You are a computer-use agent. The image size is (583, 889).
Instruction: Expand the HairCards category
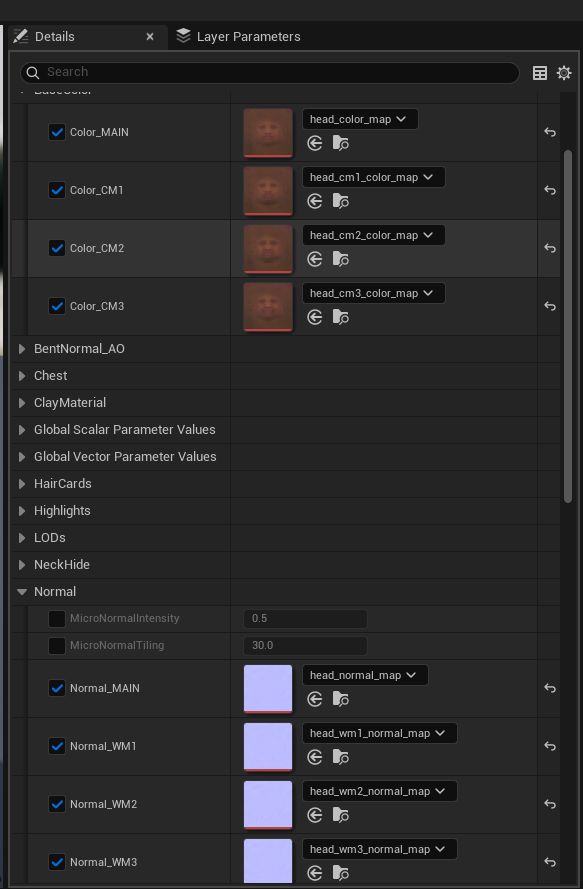[22, 484]
